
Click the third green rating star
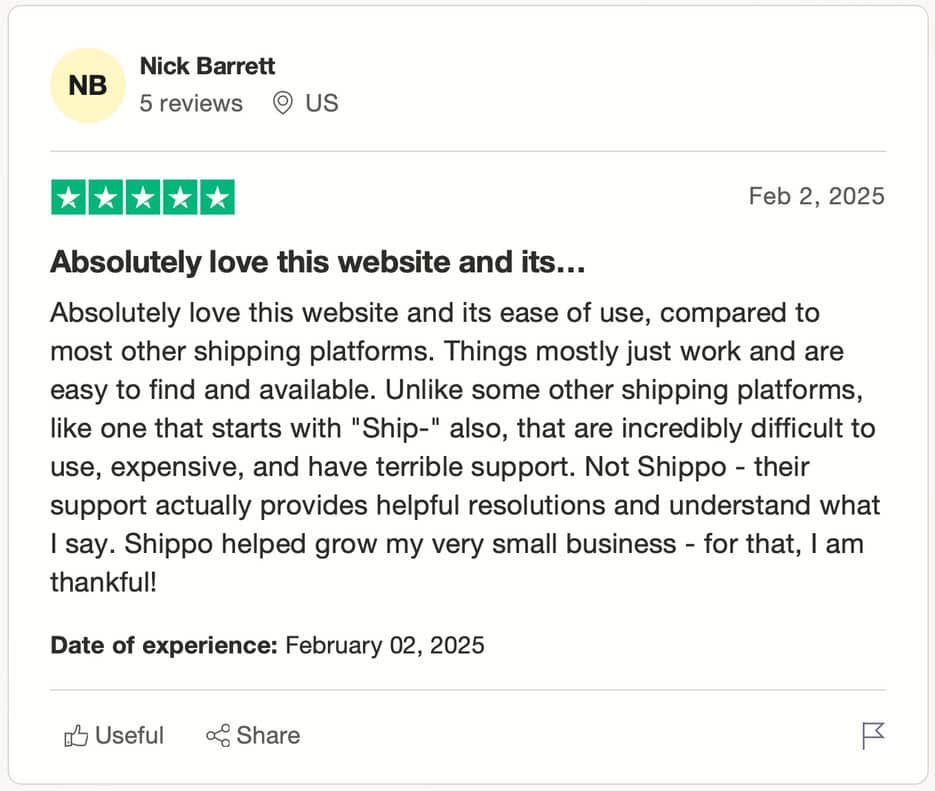pos(143,197)
